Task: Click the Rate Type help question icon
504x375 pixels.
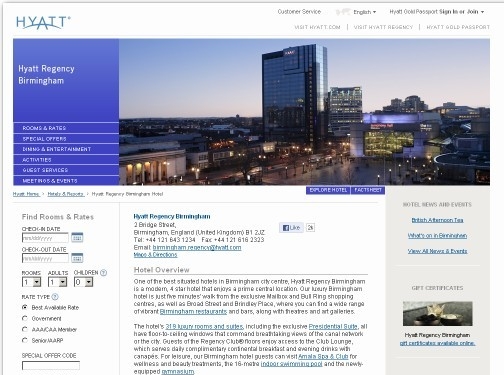Action: click(55, 297)
